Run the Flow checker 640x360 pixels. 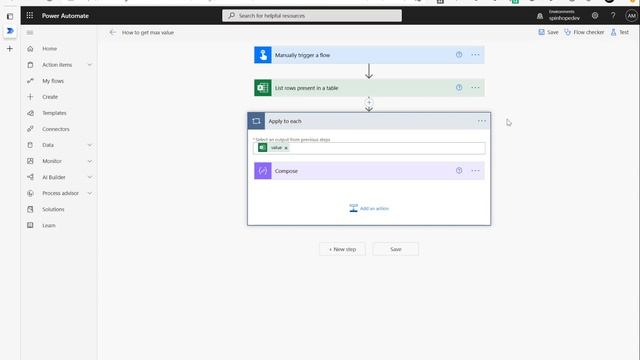[x=584, y=32]
